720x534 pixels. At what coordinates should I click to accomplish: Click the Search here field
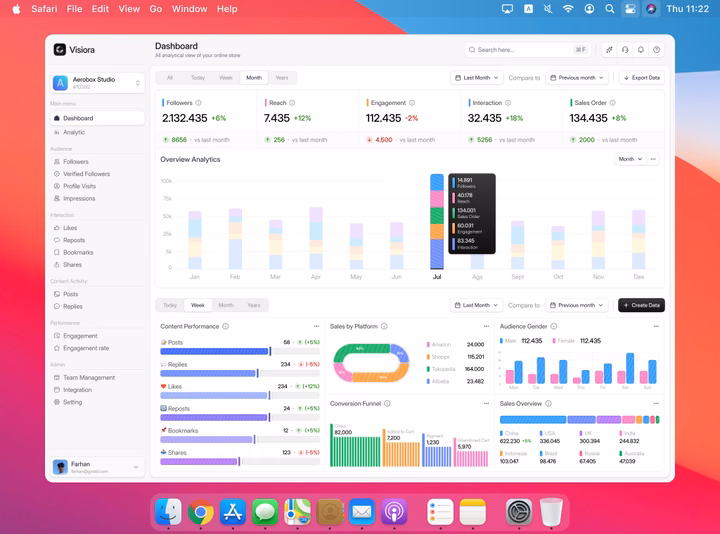tap(528, 50)
